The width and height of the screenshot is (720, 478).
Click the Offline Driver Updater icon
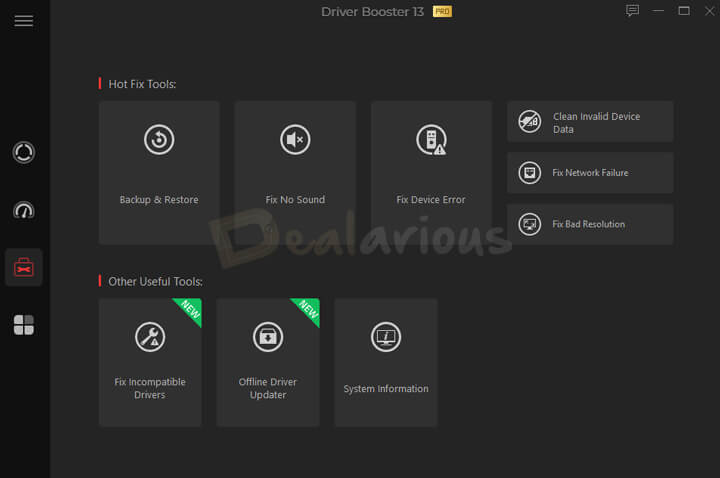tap(268, 337)
